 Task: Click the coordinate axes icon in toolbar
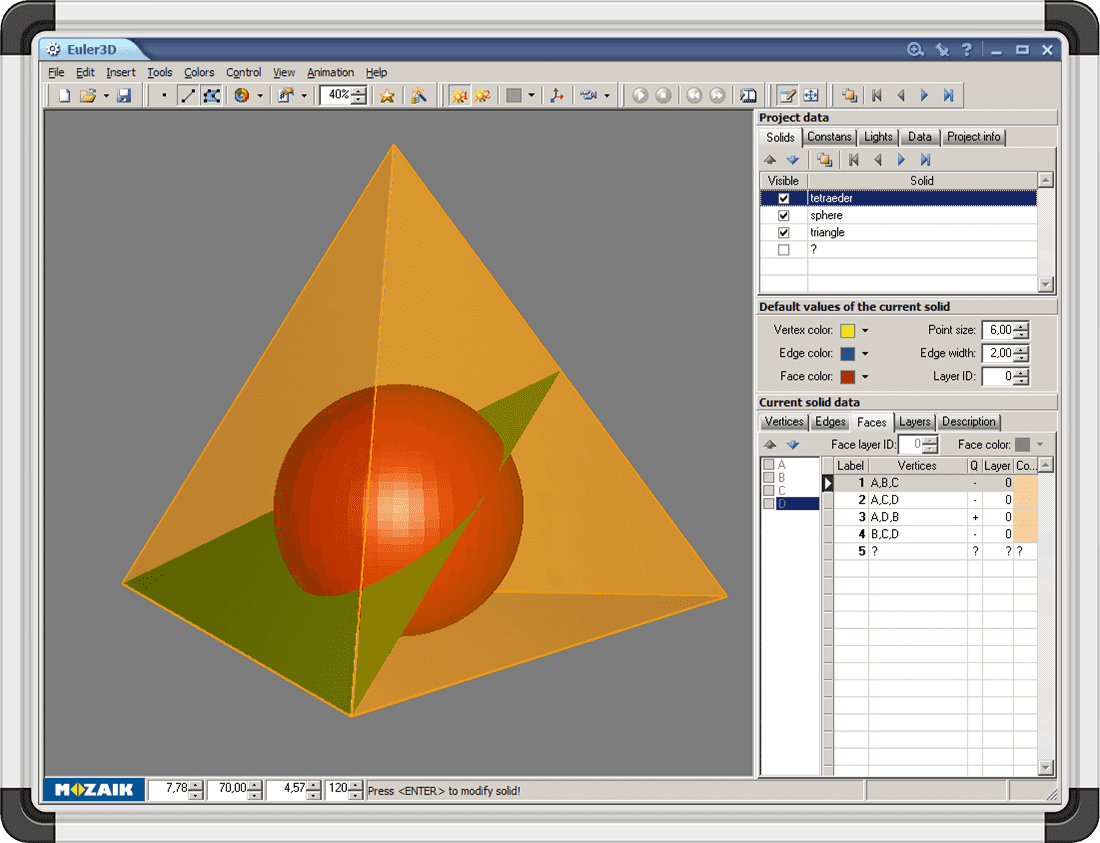[x=557, y=96]
